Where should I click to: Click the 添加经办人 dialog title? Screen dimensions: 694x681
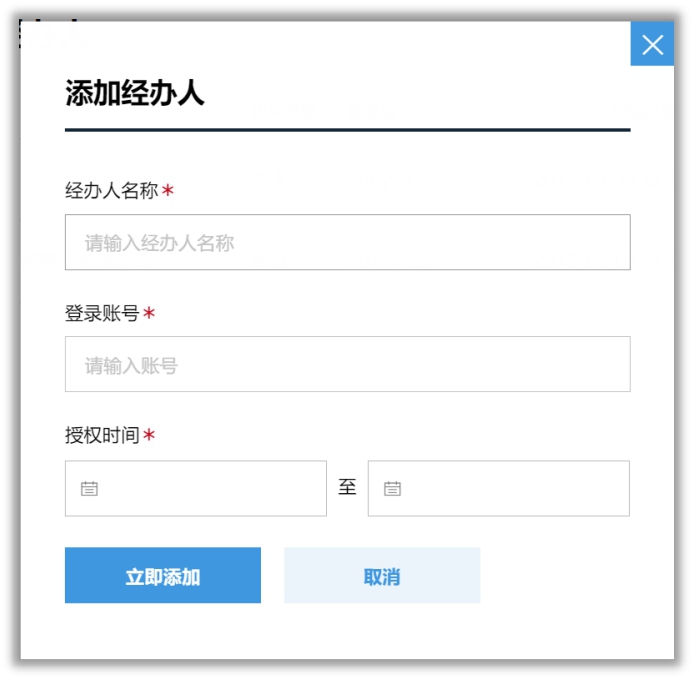tap(135, 94)
